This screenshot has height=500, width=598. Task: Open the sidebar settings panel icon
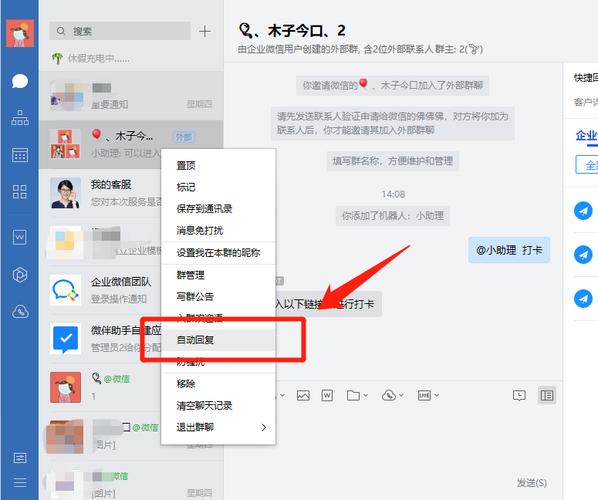(x=20, y=458)
